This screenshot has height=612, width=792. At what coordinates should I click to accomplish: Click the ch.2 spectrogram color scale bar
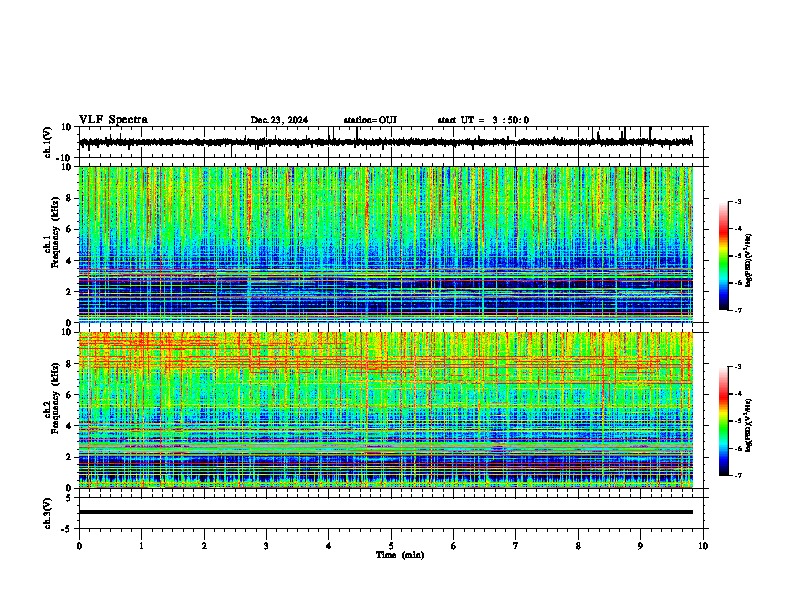(x=723, y=421)
